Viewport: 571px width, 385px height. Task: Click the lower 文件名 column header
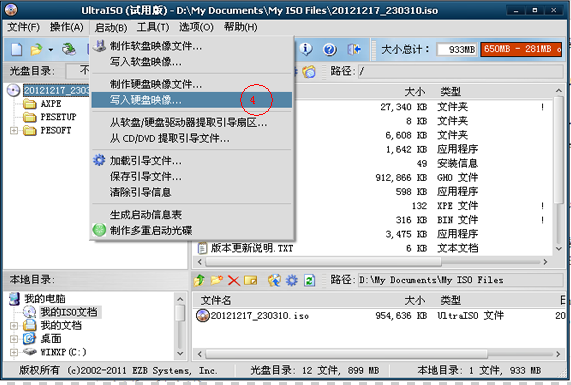pos(216,300)
